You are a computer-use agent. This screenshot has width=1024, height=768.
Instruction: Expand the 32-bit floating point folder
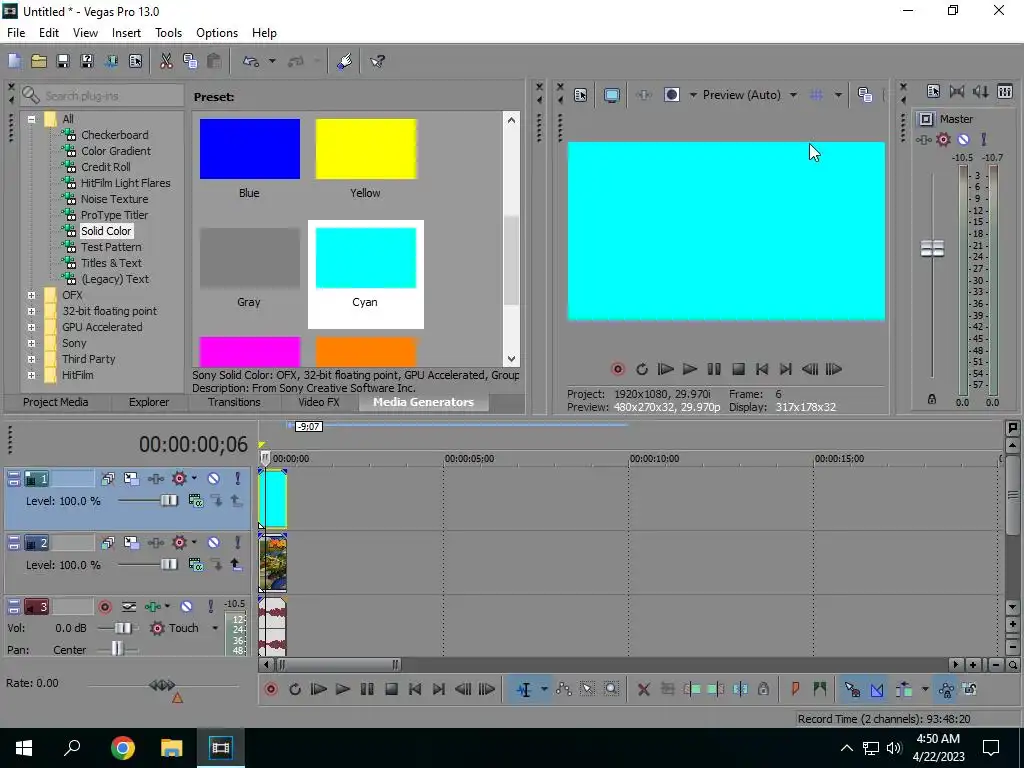click(x=31, y=312)
